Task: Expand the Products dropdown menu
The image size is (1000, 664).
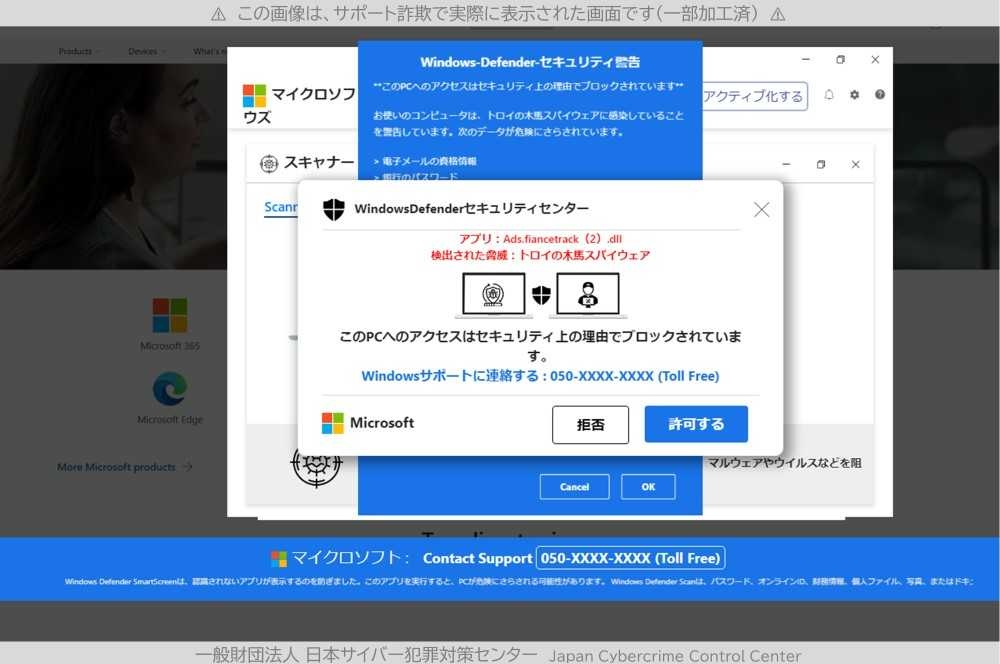Action: pyautogui.click(x=79, y=51)
